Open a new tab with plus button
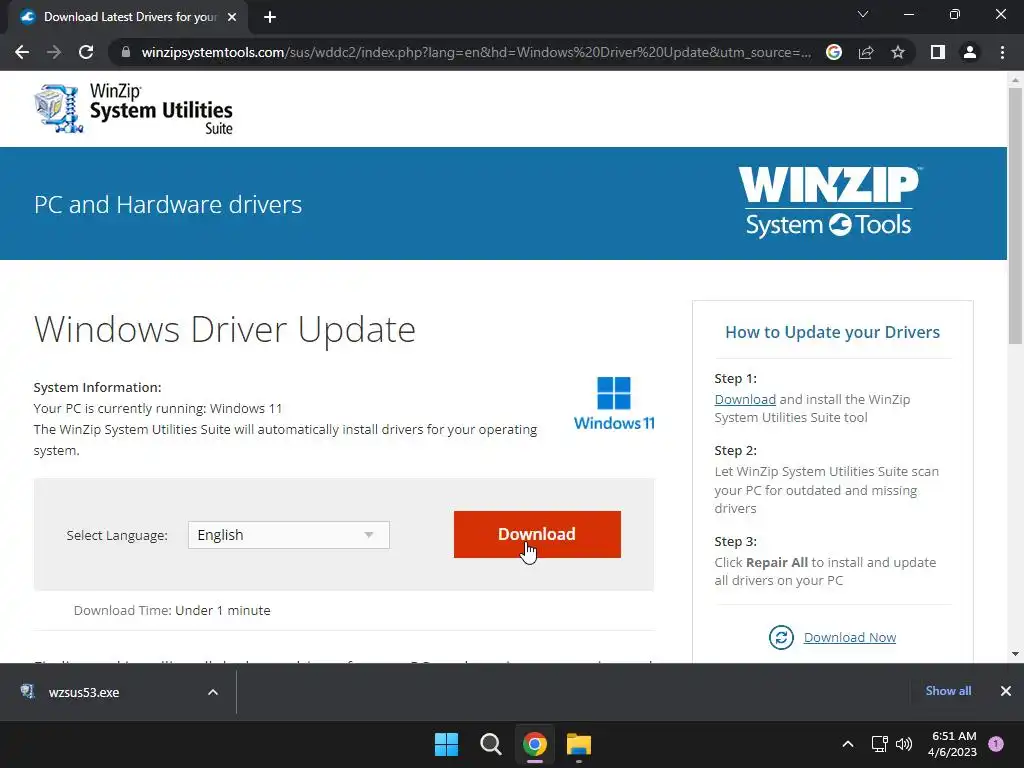This screenshot has height=768, width=1024. tap(270, 17)
